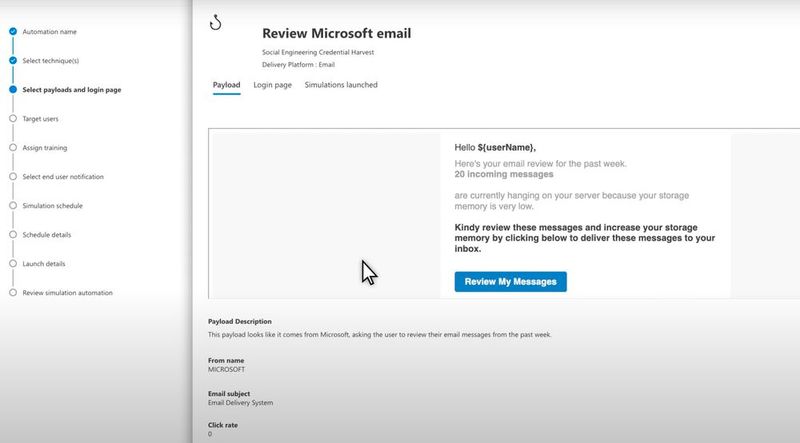Open the Simulations launched tab
Image resolution: width=800 pixels, height=443 pixels.
341,85
